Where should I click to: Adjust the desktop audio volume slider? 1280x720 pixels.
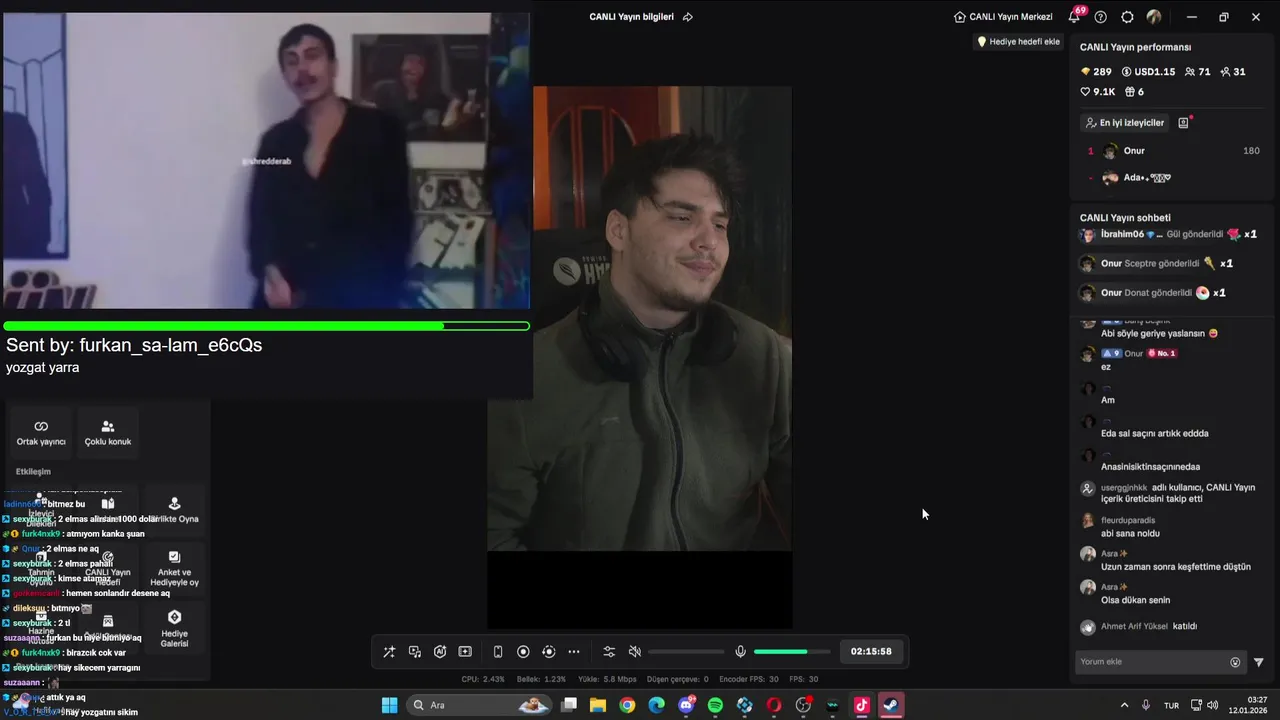click(686, 652)
